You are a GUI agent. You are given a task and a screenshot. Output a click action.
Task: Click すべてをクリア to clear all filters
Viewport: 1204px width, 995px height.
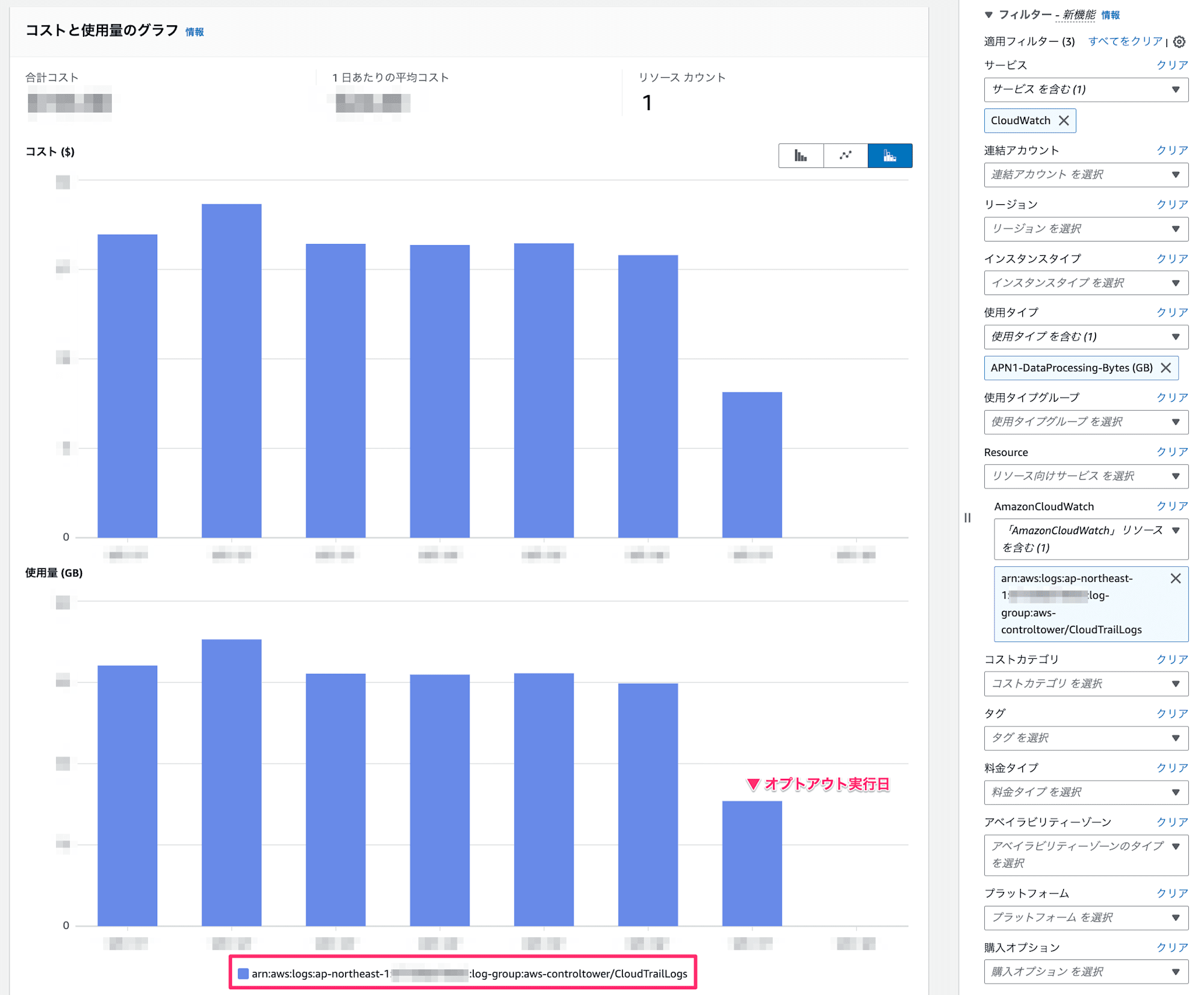click(1125, 42)
